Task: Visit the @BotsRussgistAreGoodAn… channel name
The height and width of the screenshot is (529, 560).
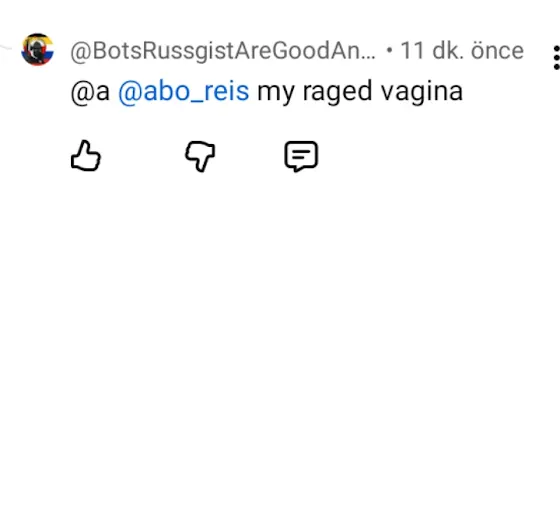Action: coord(223,51)
